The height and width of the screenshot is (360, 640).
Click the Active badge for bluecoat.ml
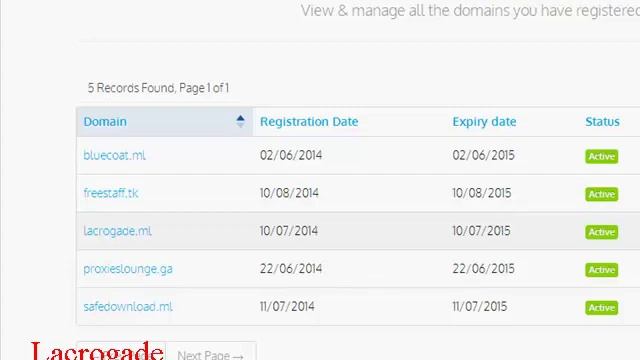pyautogui.click(x=602, y=156)
